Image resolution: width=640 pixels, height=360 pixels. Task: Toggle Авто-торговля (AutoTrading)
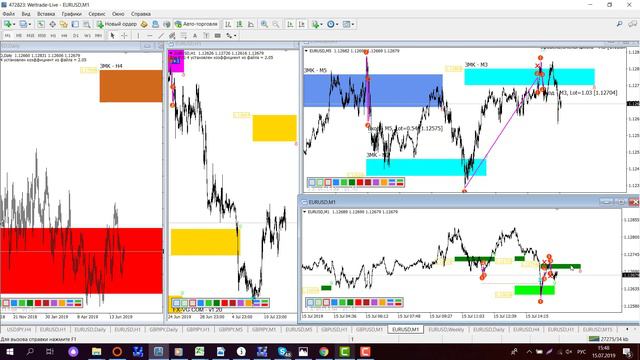click(196, 24)
